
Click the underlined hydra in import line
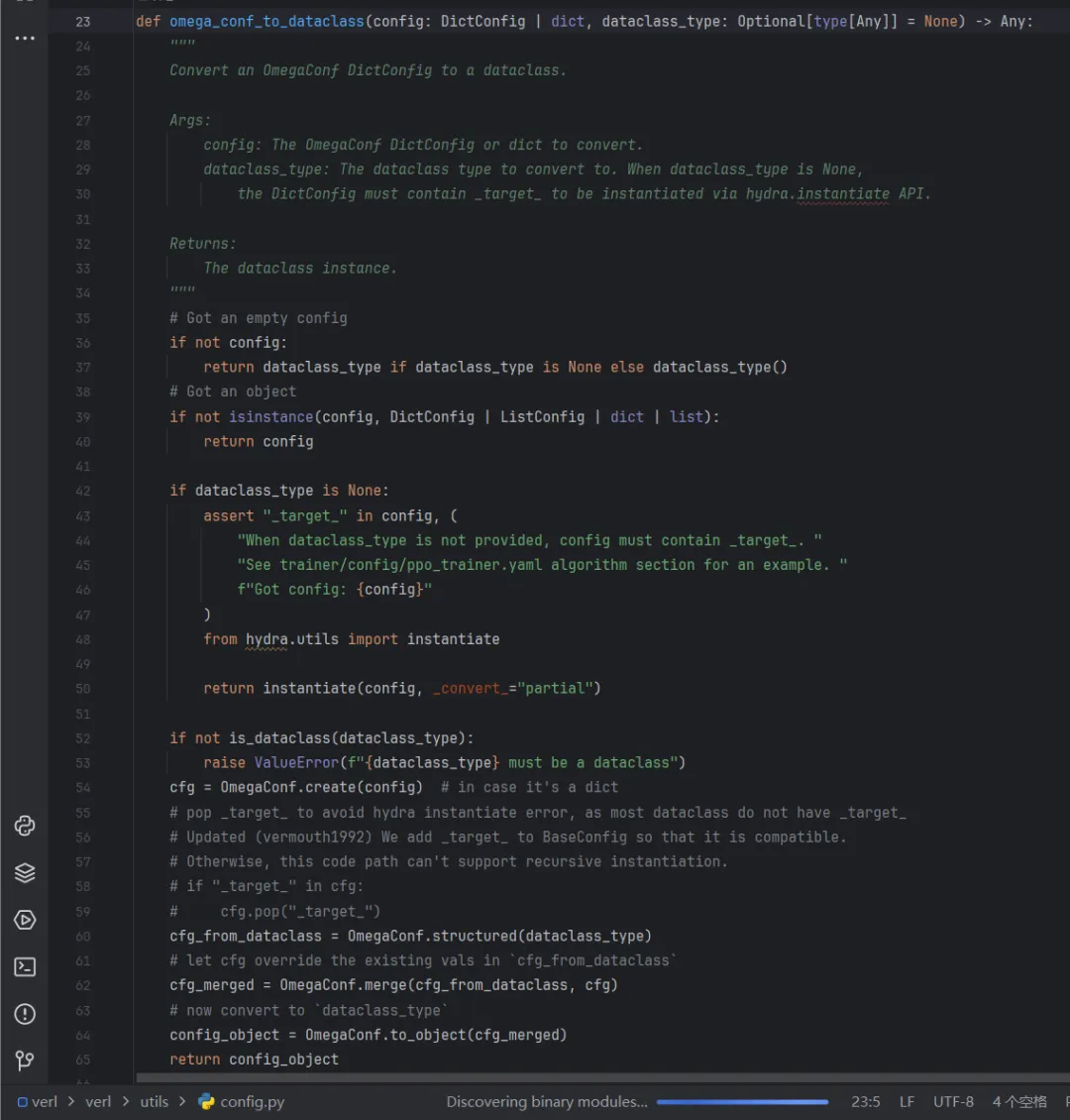click(267, 639)
